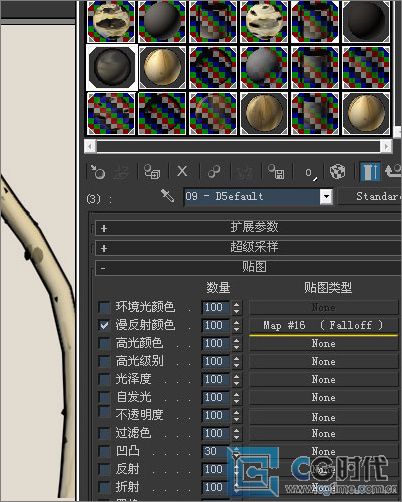Enable the 自发光 map checkbox
This screenshot has height=502, width=402.
(x=104, y=397)
